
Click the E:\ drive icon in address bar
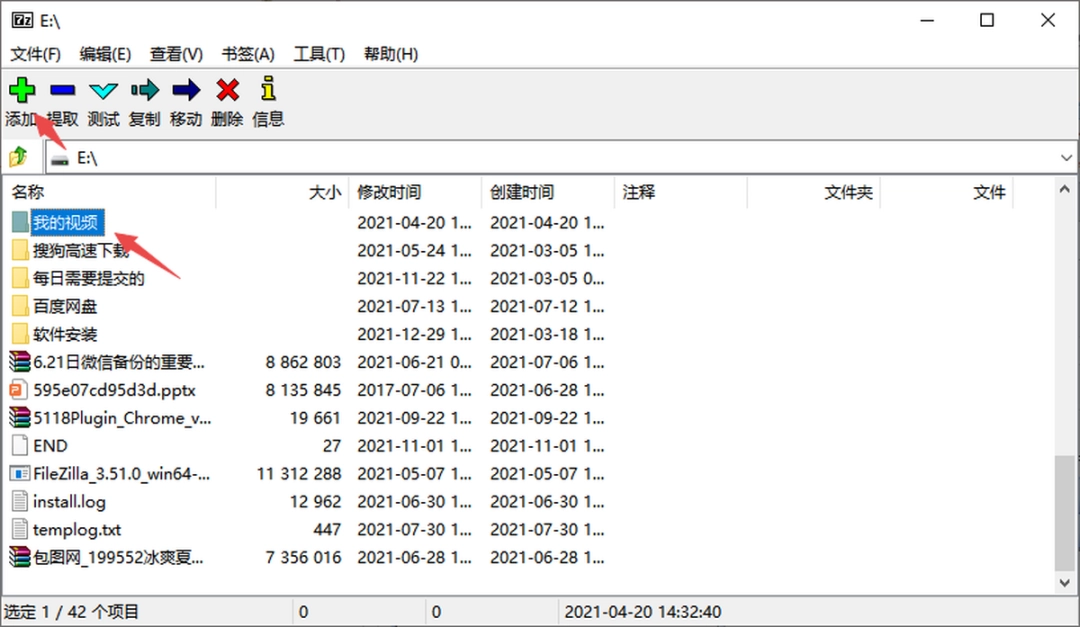[56, 156]
